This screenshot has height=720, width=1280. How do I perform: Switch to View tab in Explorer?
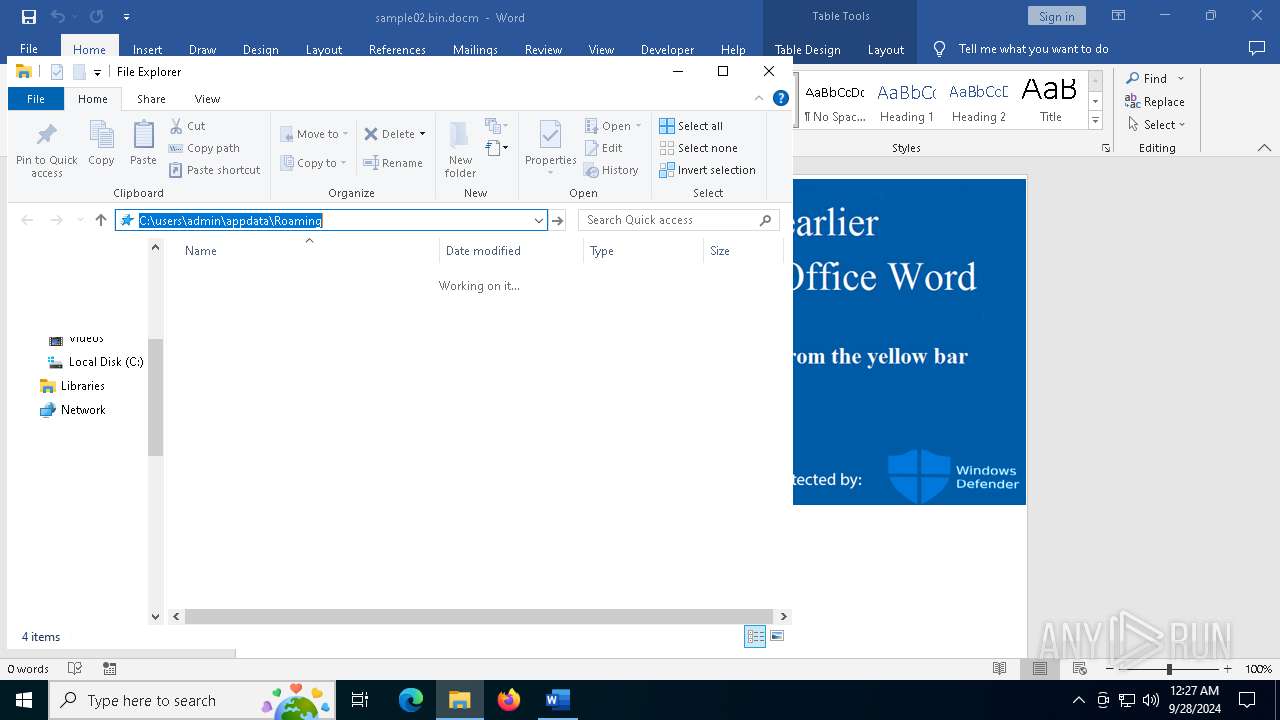(x=207, y=98)
